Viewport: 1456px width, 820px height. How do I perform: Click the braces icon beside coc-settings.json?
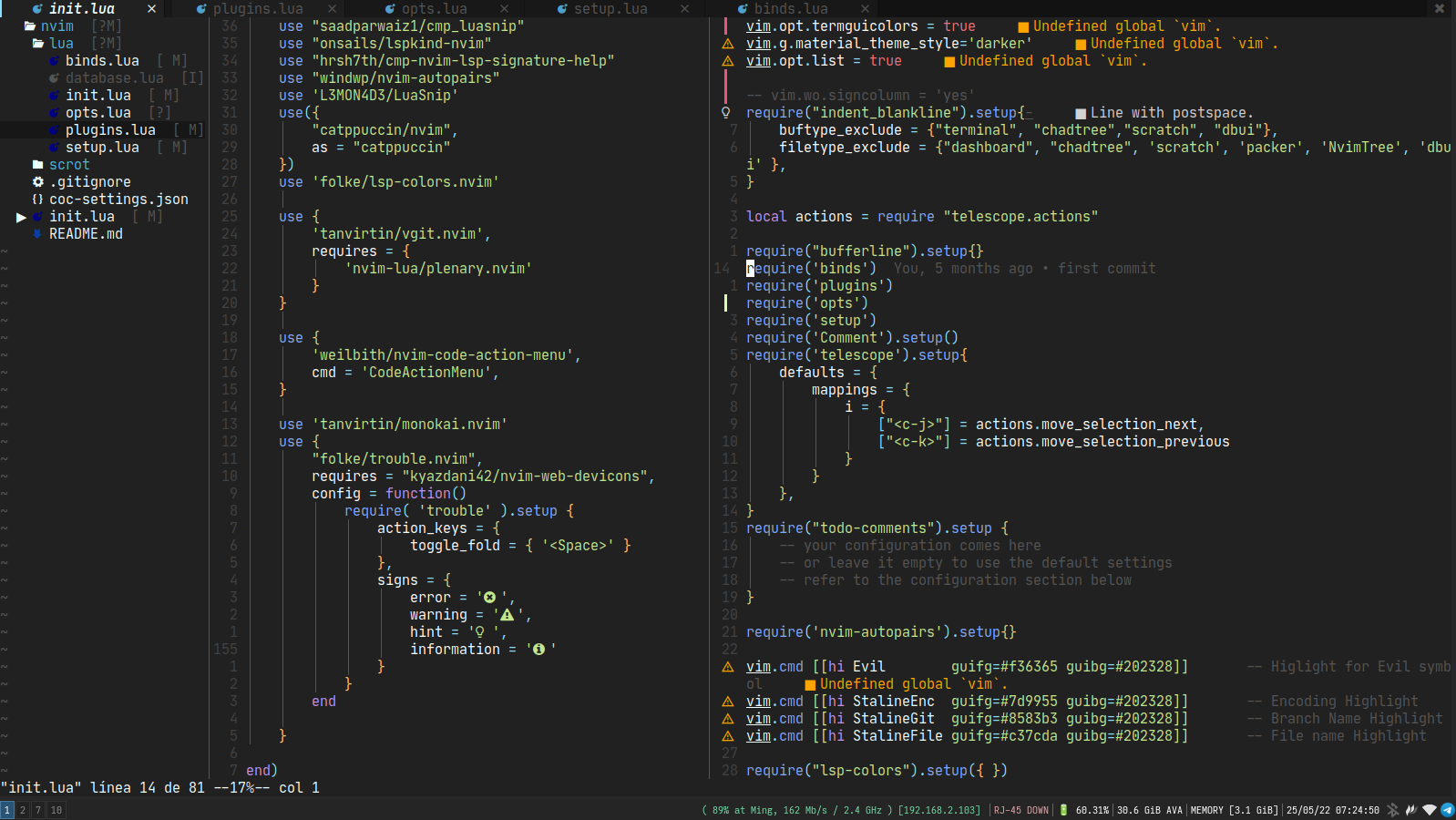point(38,199)
